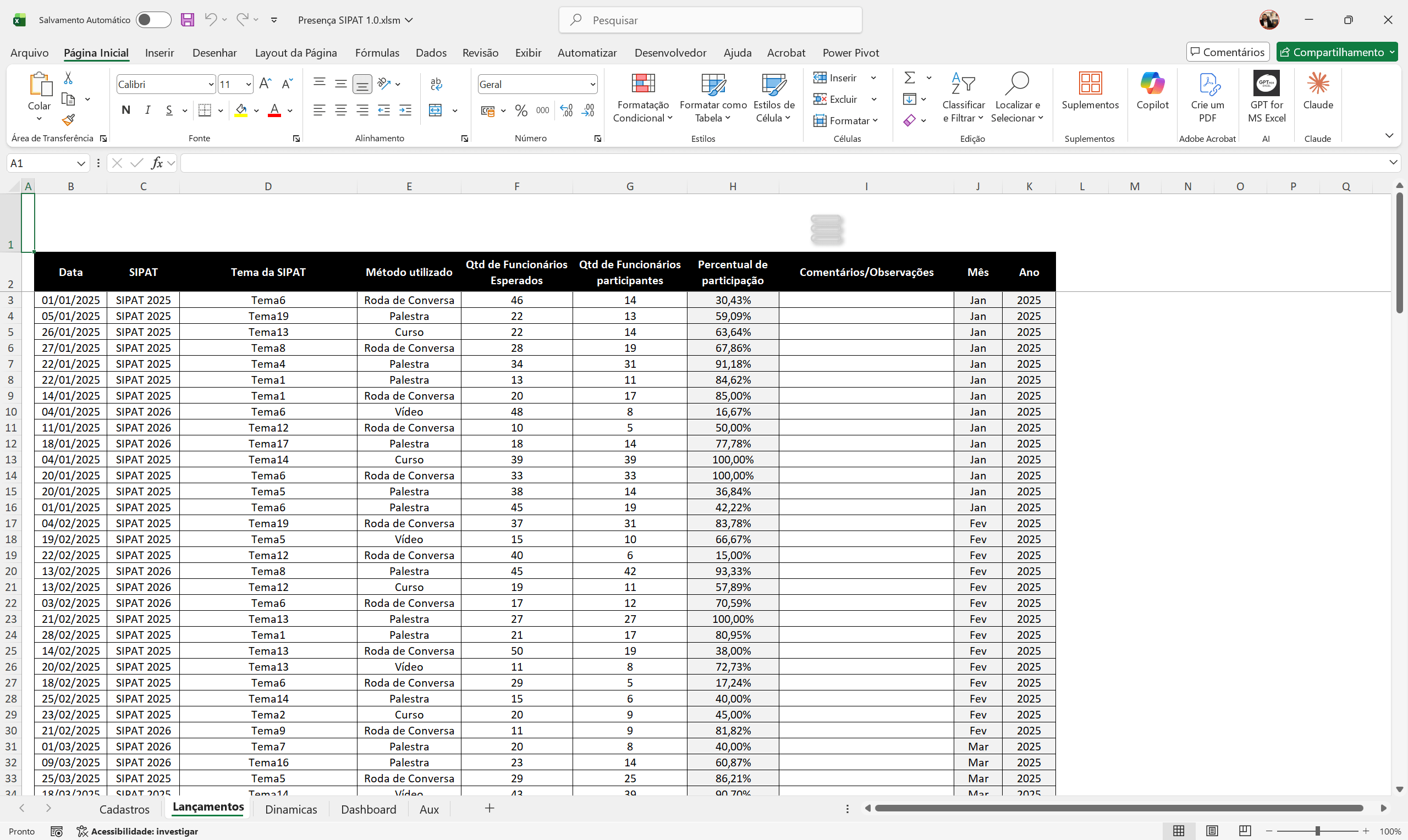The width and height of the screenshot is (1408, 840).
Task: Click the AutoSum sigma icon
Action: click(910, 78)
